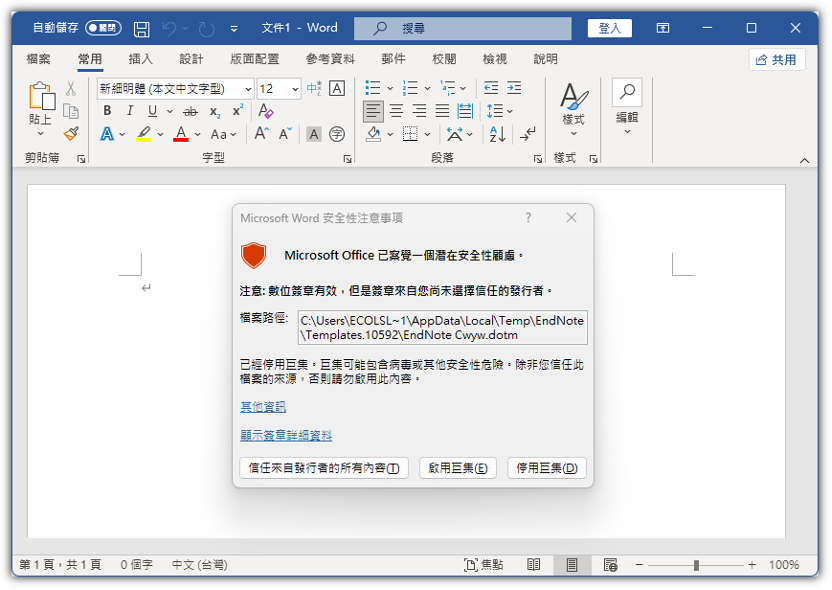Click the Paste clipboard icon
Screen dimensions: 832x590
40,96
